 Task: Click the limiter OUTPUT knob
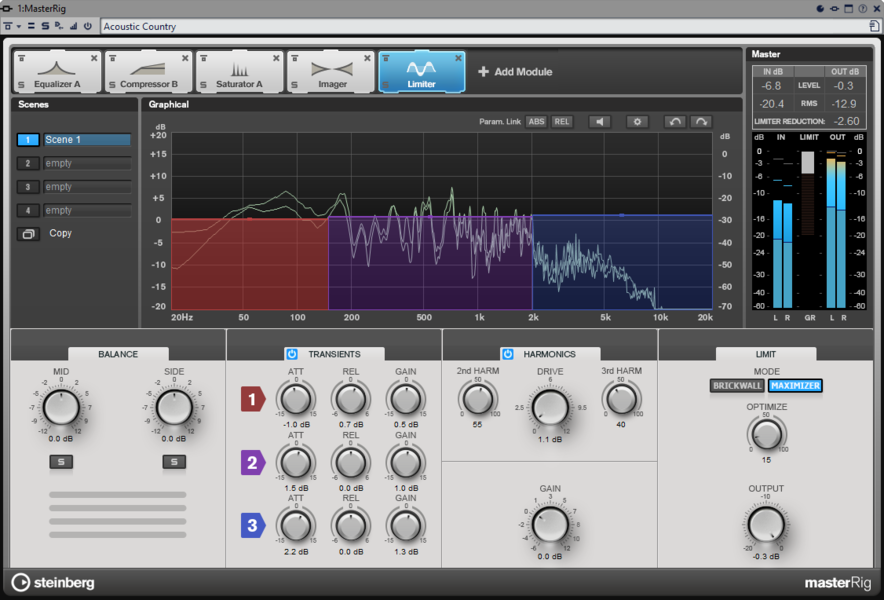766,525
